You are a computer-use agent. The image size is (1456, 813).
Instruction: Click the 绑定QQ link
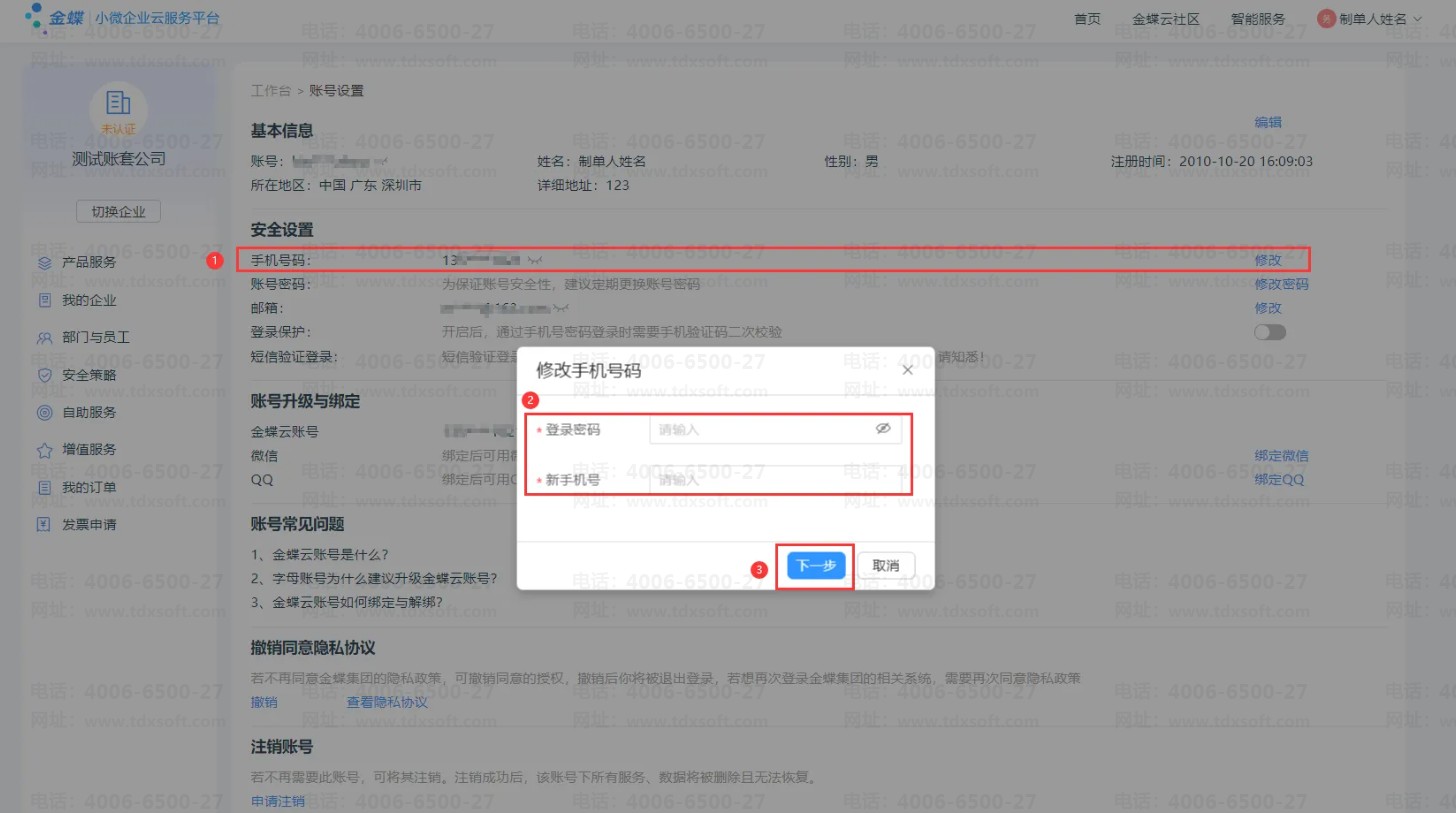point(1279,480)
